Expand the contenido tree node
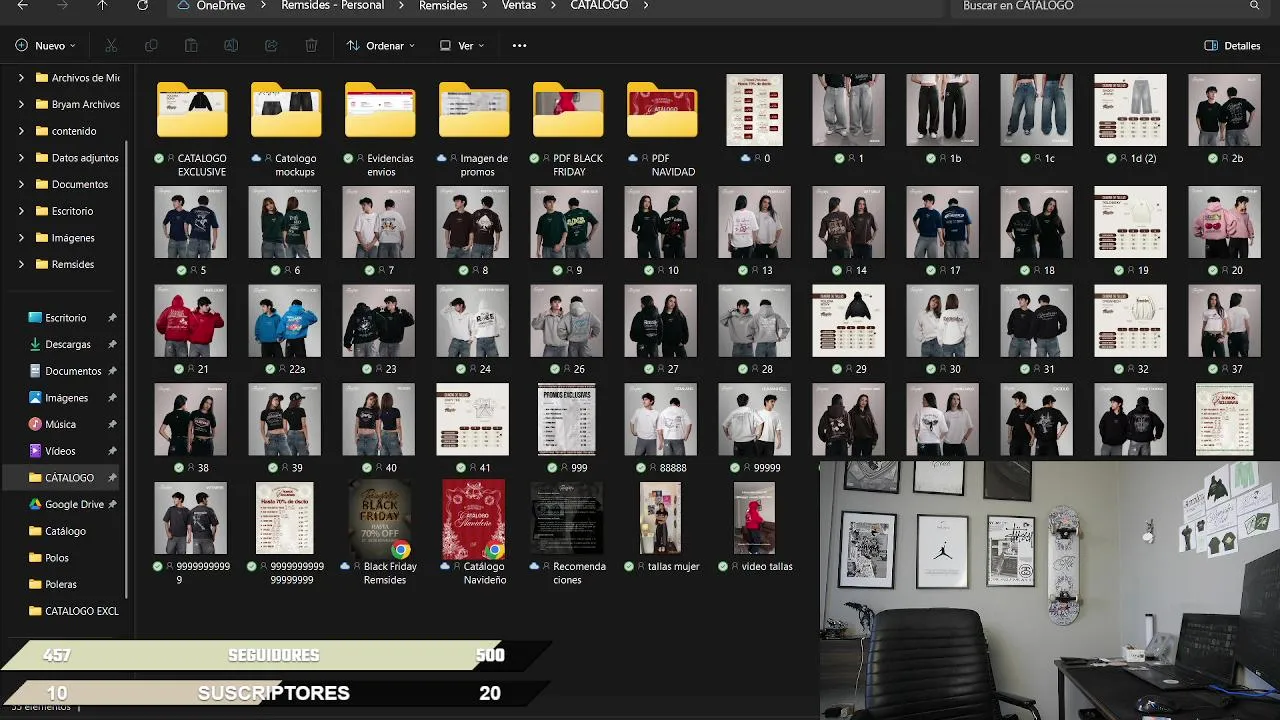The width and height of the screenshot is (1280, 720). tap(22, 131)
